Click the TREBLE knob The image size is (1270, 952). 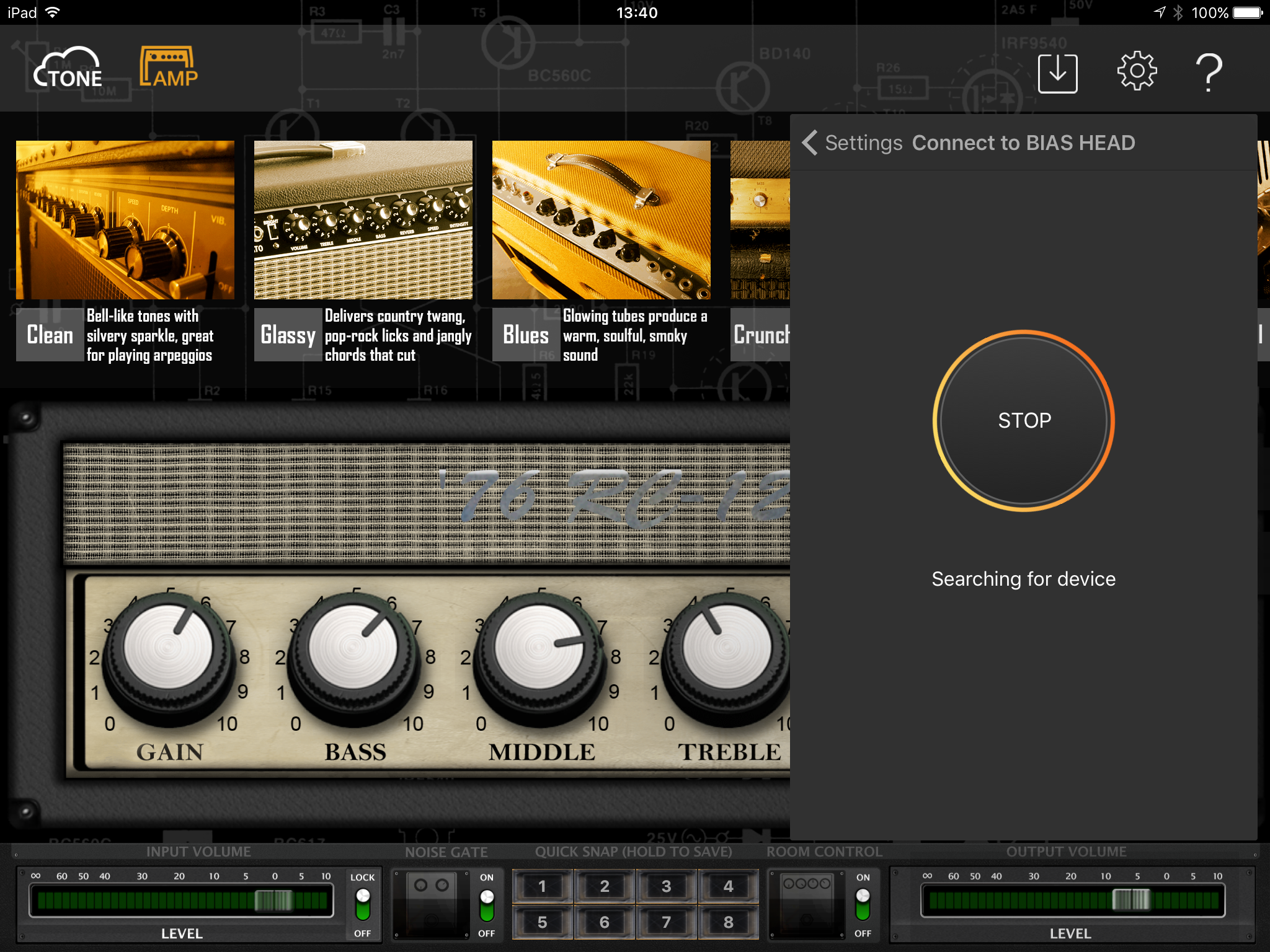pos(726,658)
